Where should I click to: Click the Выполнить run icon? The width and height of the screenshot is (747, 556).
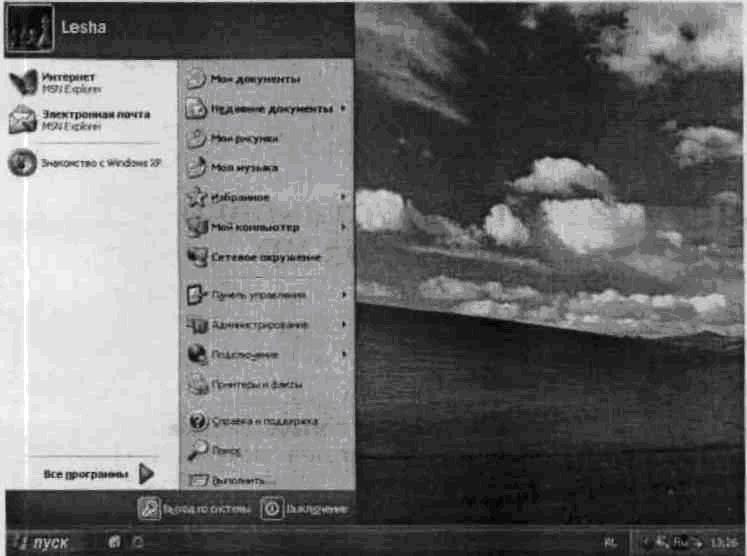[199, 480]
